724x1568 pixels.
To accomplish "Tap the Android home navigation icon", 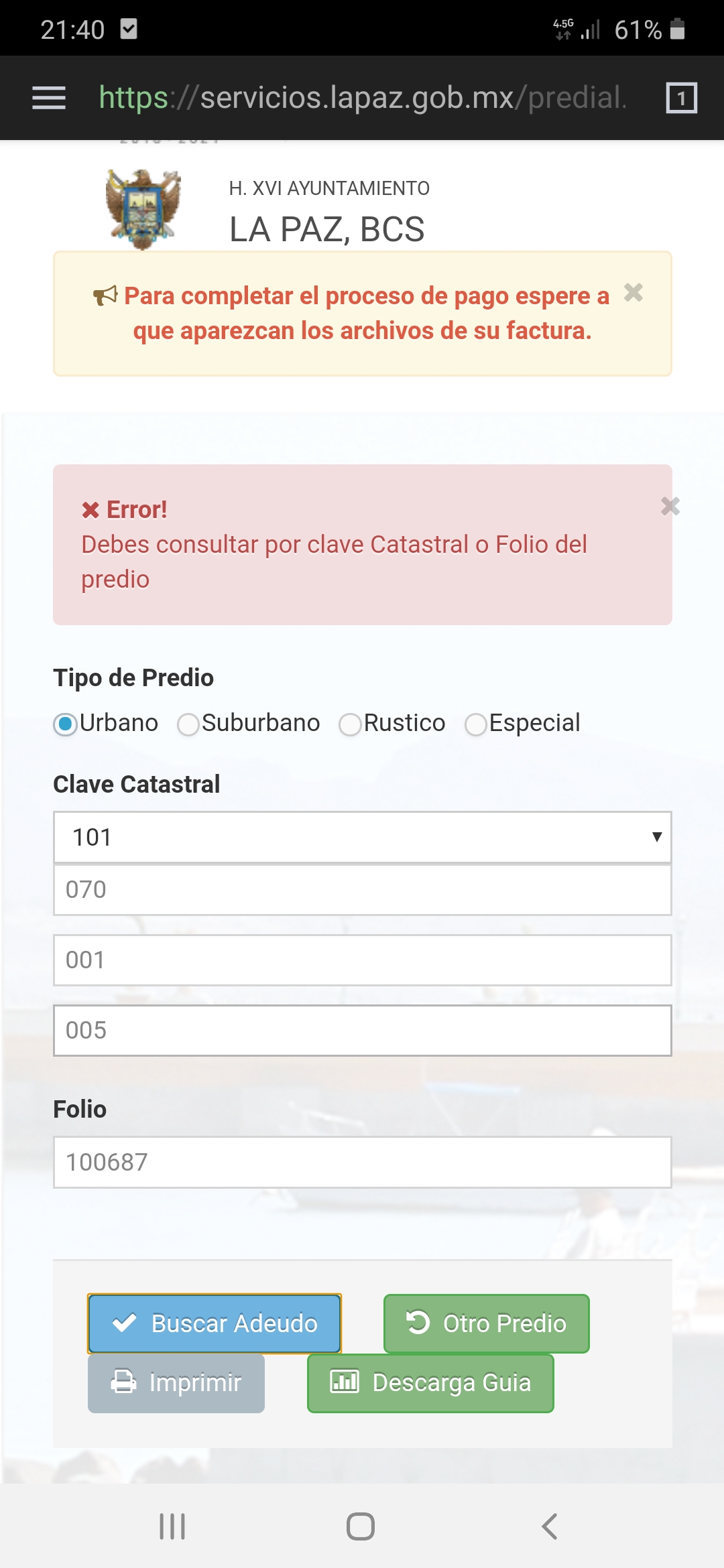I will [361, 1526].
